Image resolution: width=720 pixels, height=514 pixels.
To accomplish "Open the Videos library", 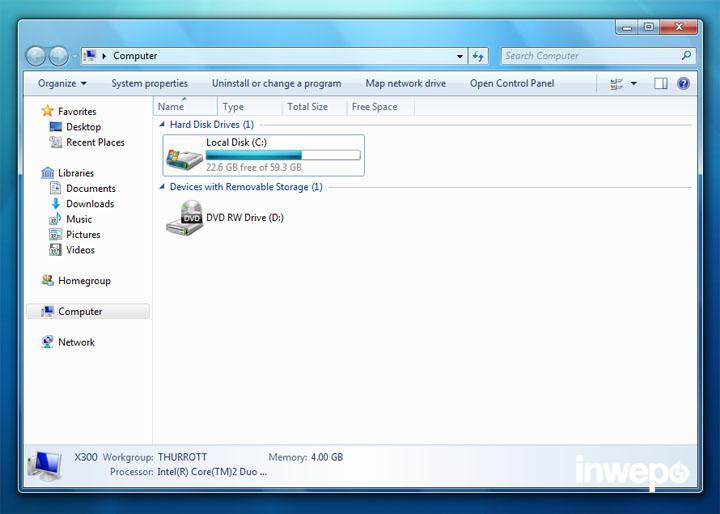I will point(80,250).
